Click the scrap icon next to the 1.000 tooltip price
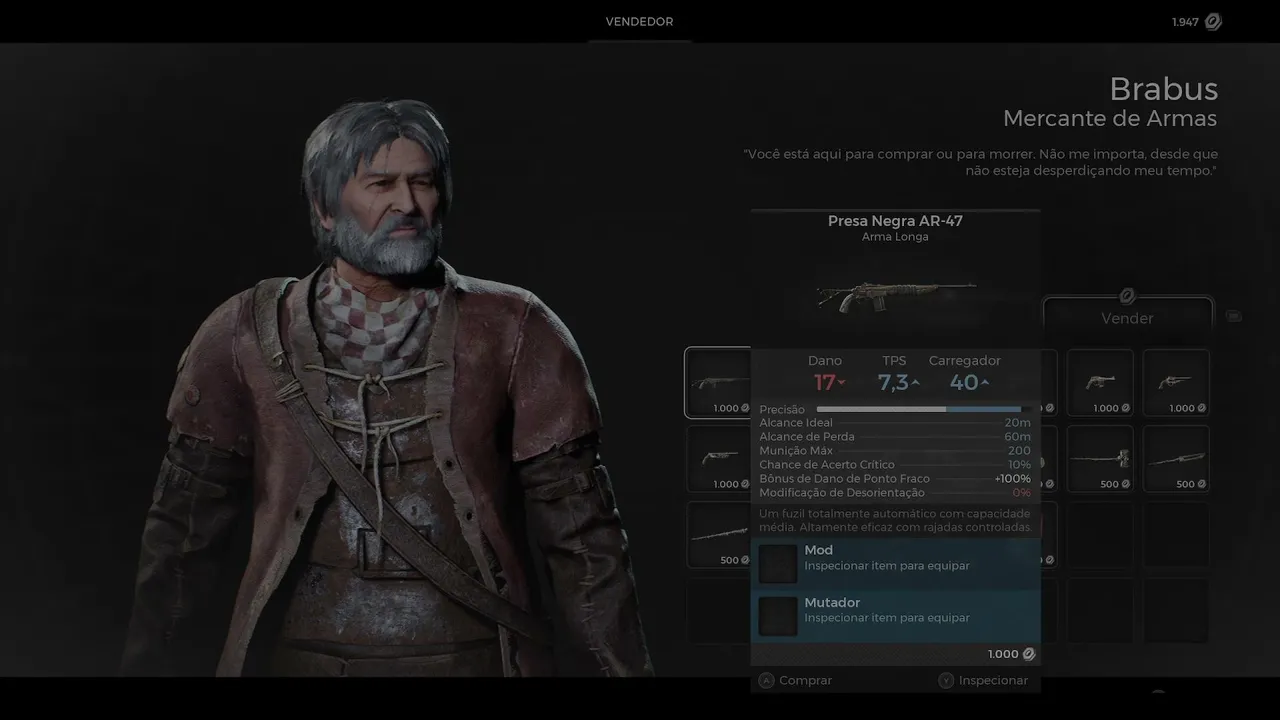1280x720 pixels. [1029, 654]
